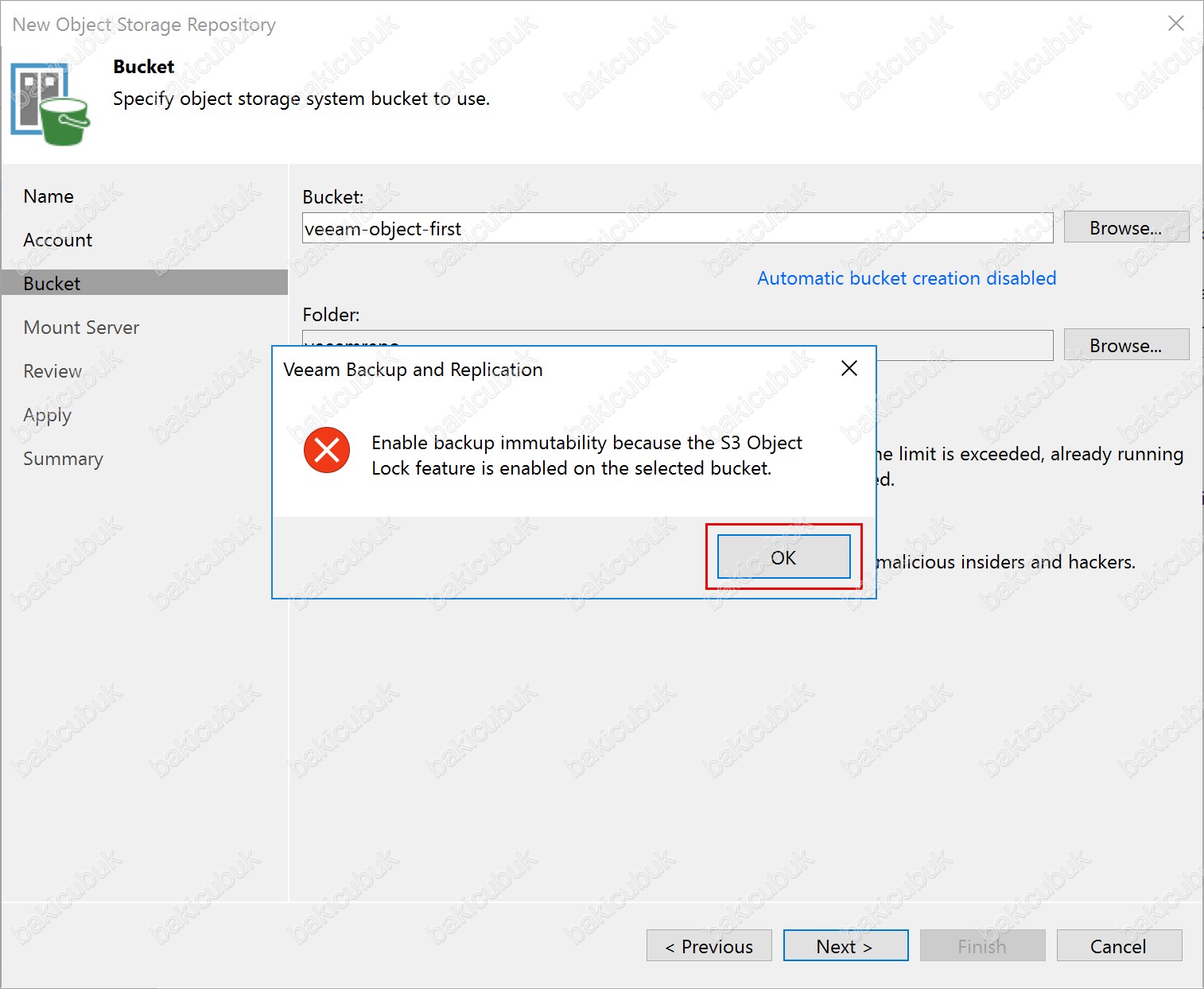
Task: Click the bold 'Bucket' page heading
Action: [143, 67]
